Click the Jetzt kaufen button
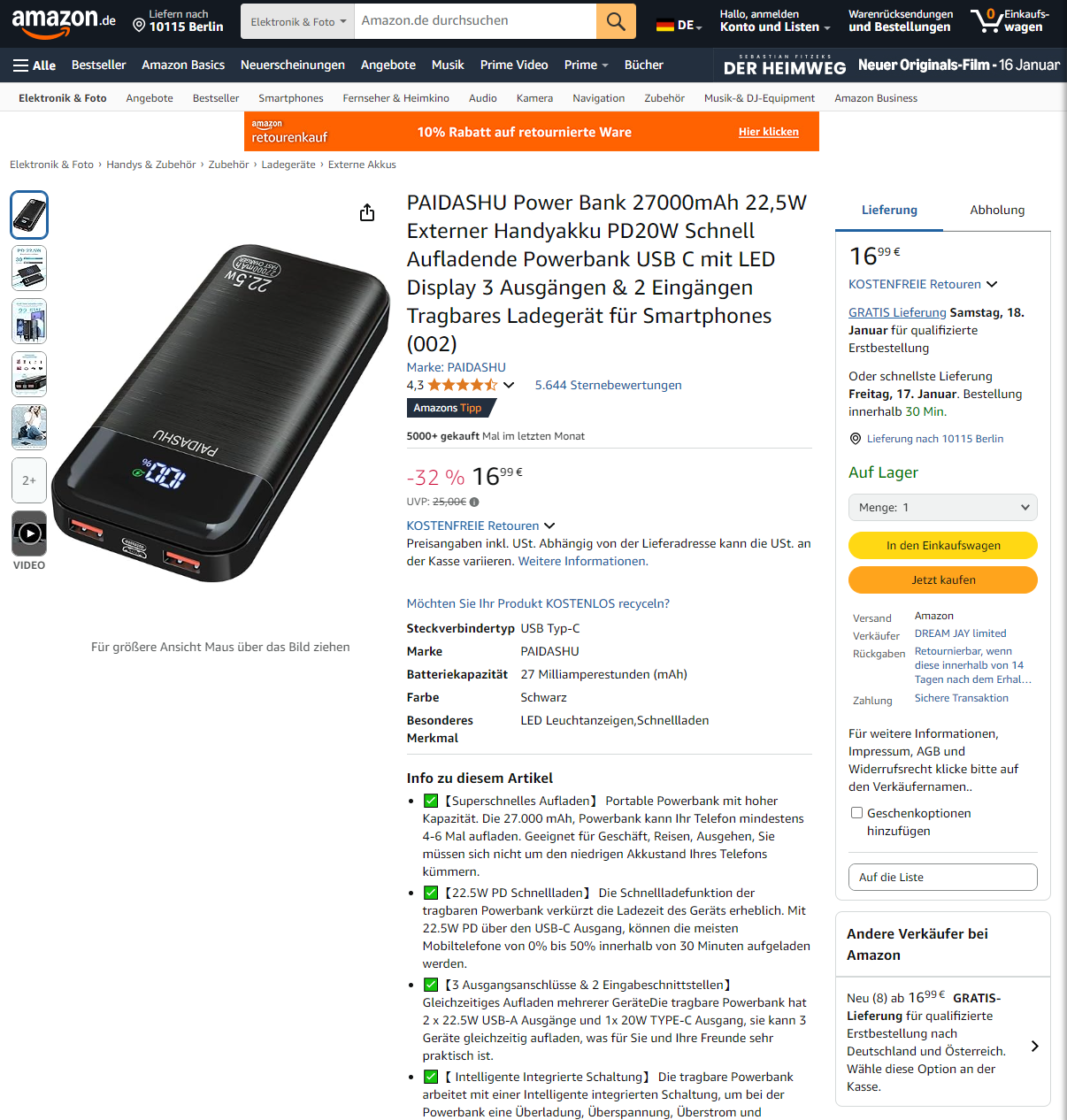The height and width of the screenshot is (1120, 1067). (943, 580)
